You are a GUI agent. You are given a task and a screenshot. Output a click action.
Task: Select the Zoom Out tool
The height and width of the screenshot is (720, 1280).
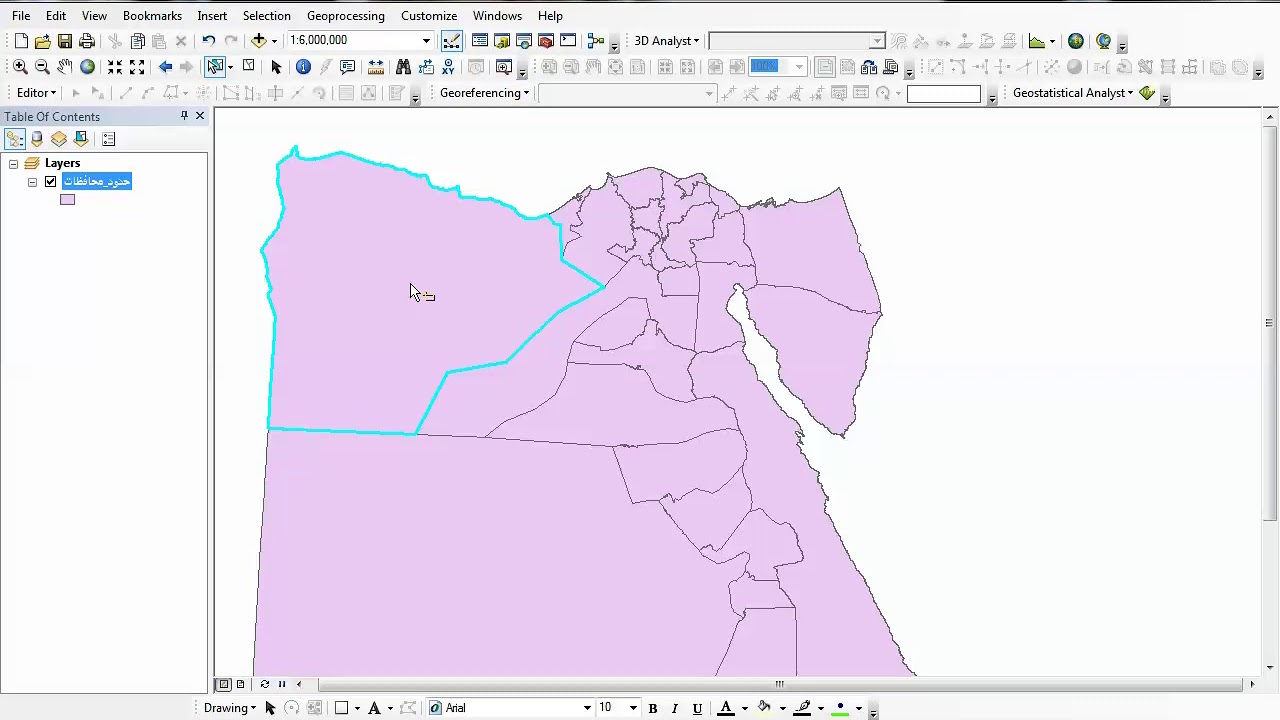42,67
